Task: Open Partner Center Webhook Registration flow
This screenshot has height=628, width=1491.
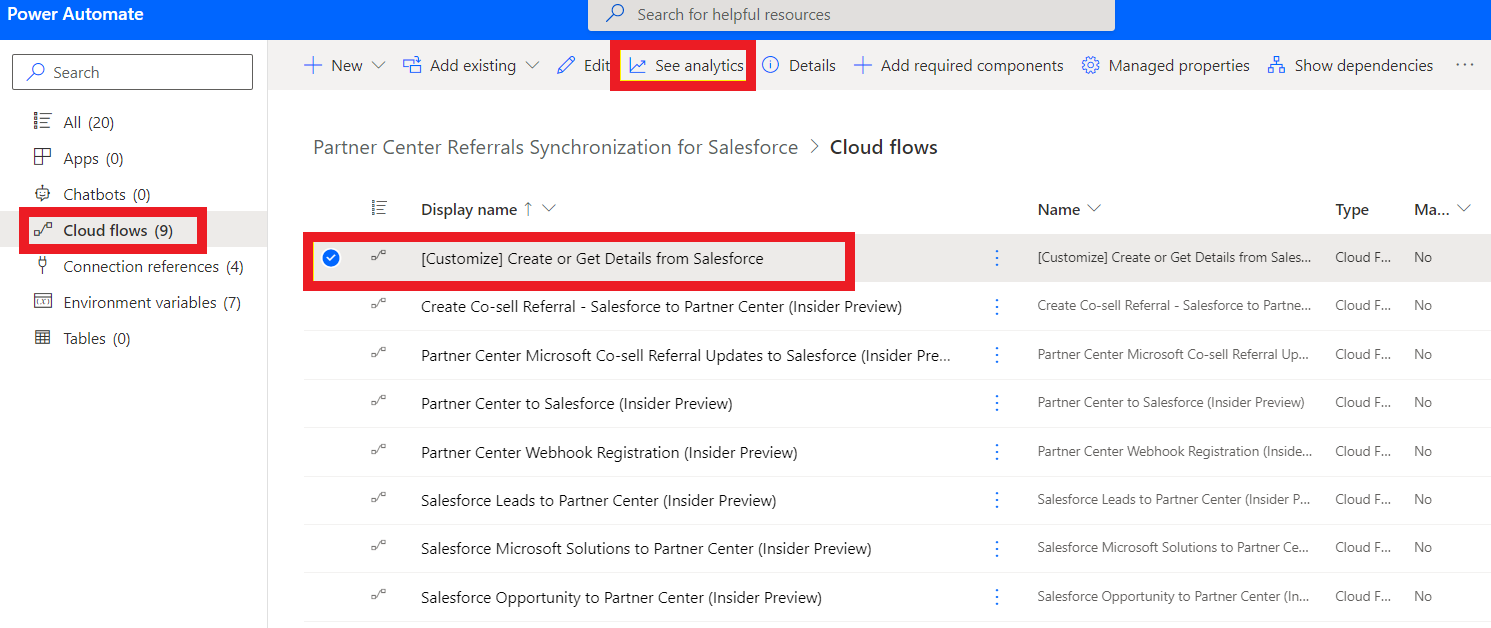Action: coord(609,453)
